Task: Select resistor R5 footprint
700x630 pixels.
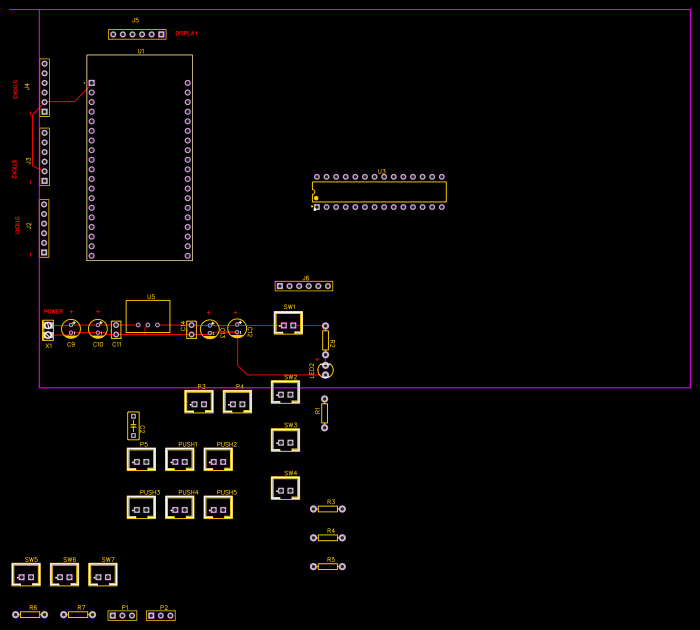Action: tap(328, 567)
